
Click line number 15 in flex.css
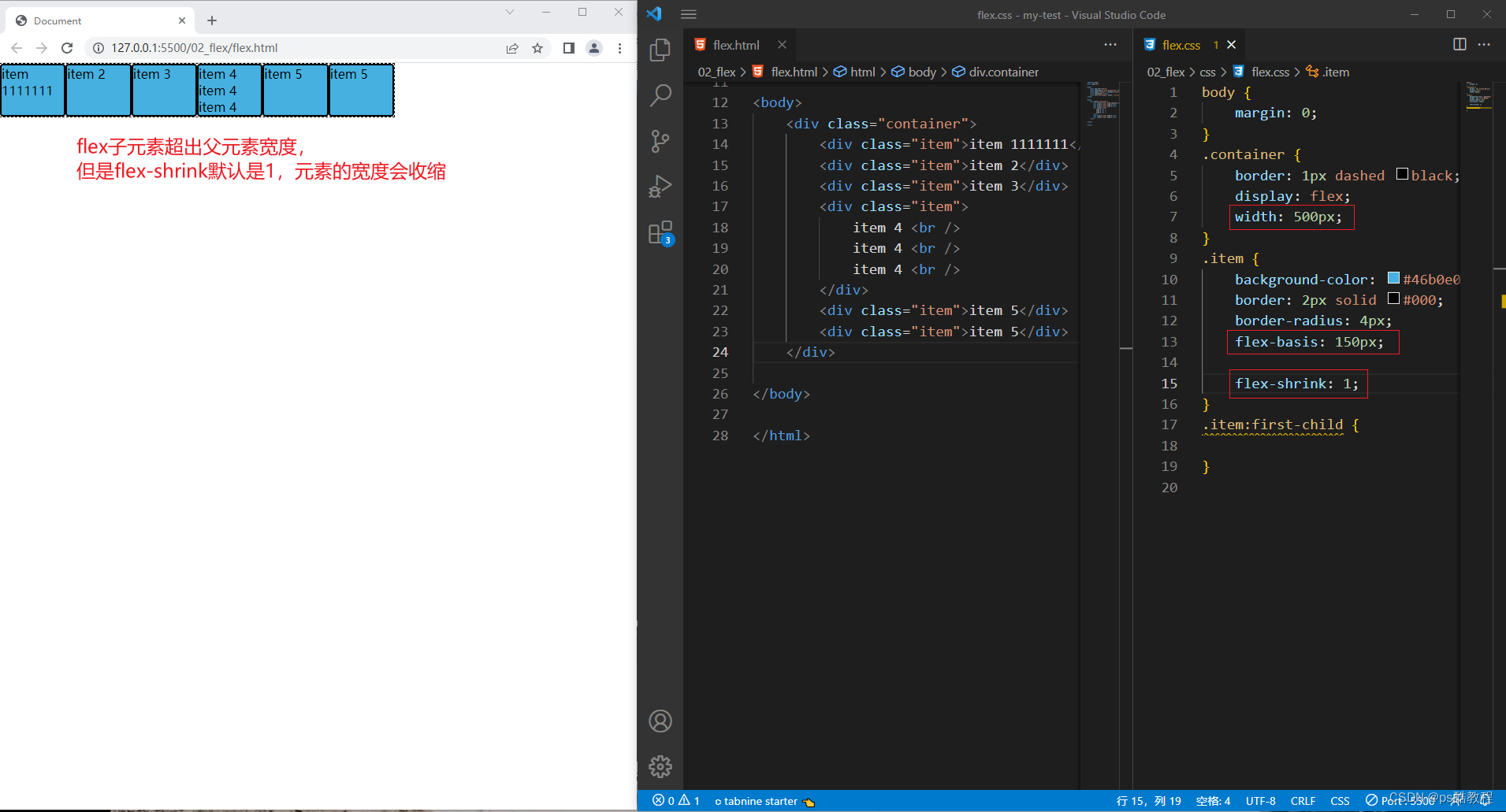tap(1169, 384)
